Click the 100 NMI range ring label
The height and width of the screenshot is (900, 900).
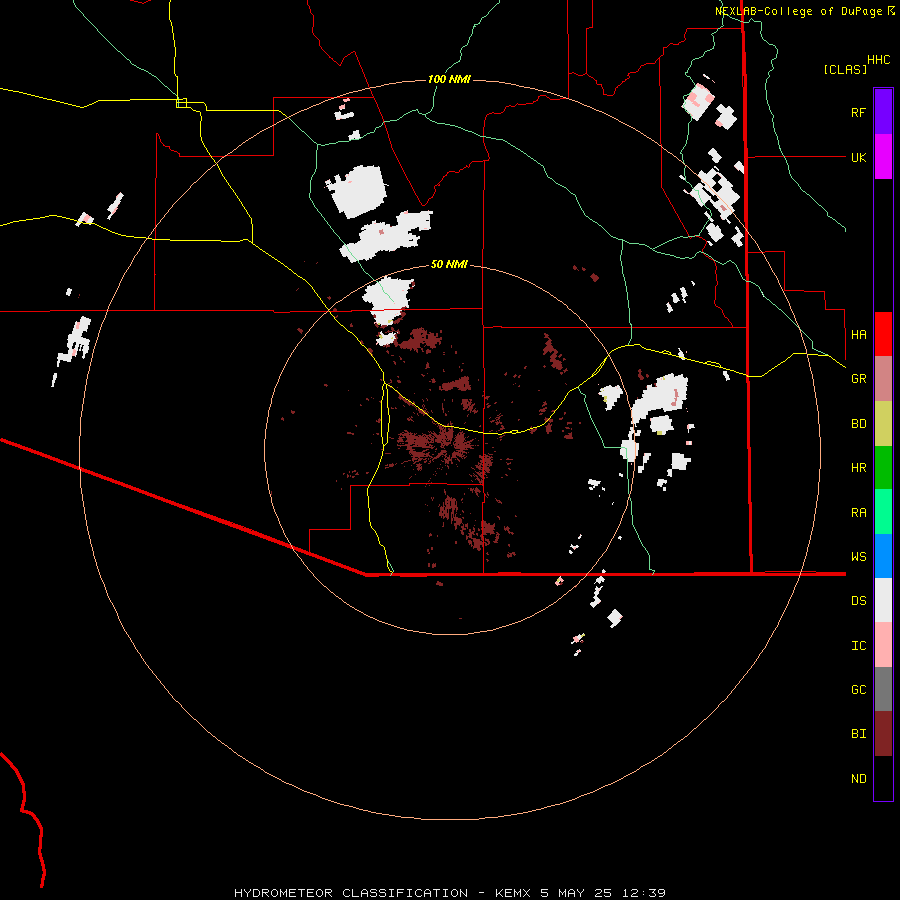pyautogui.click(x=449, y=79)
